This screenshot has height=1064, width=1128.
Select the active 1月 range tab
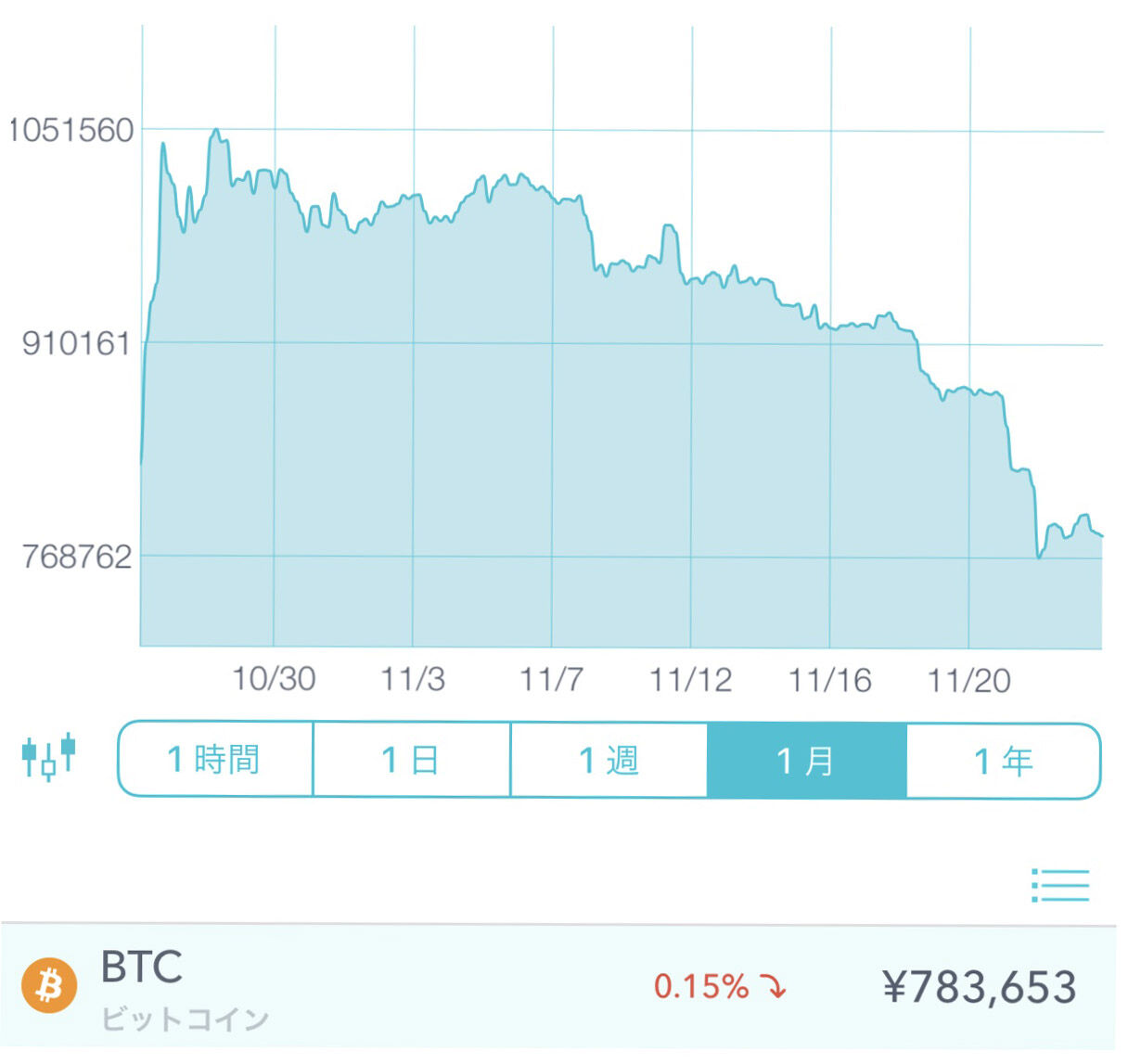click(806, 760)
